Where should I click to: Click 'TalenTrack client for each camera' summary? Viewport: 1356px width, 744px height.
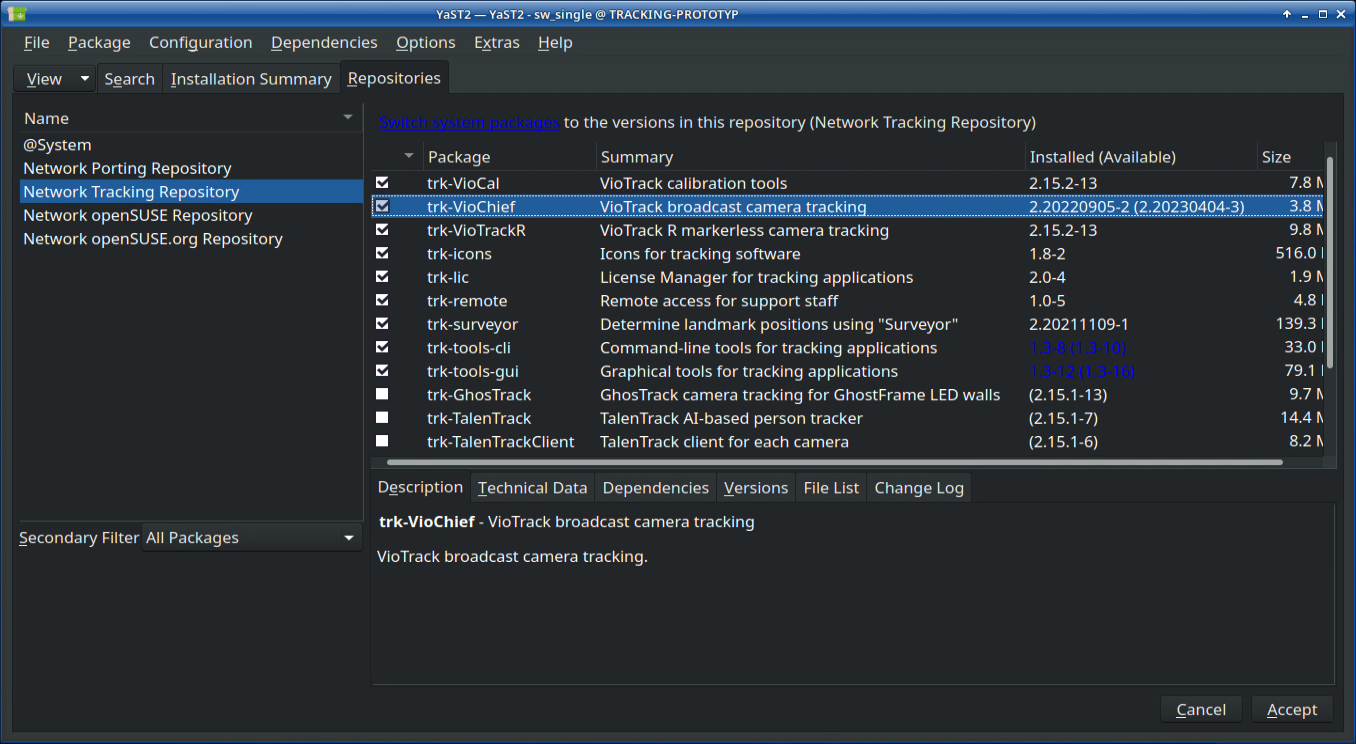tap(724, 442)
